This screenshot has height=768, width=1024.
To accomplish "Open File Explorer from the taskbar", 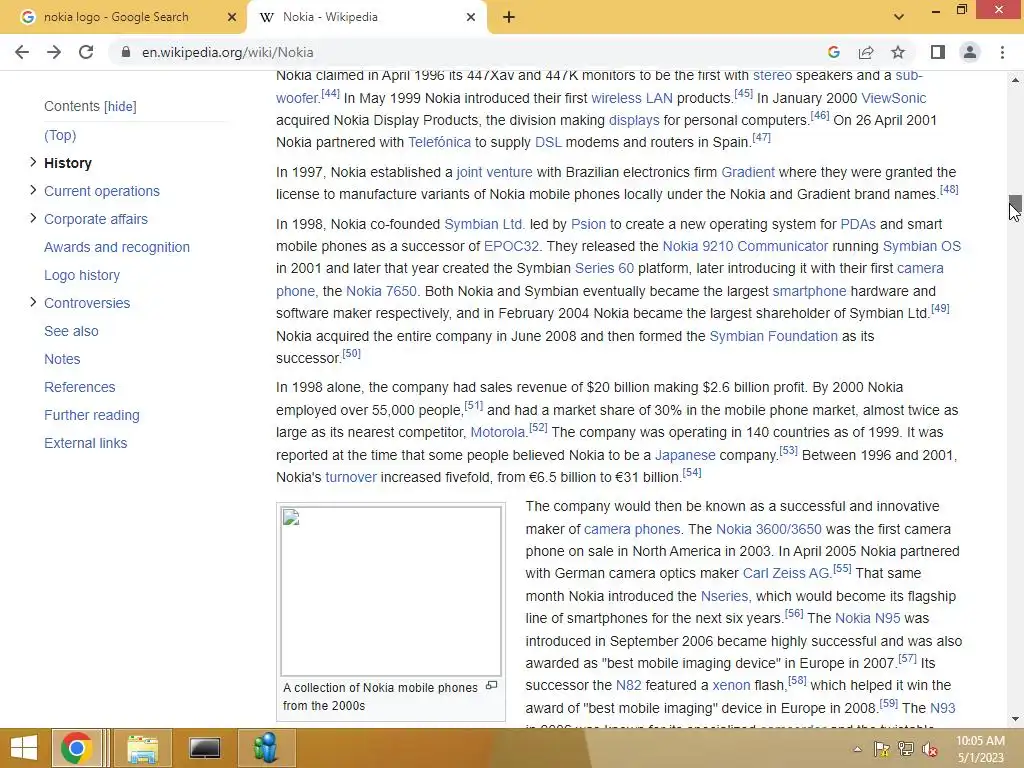I will click(x=142, y=748).
